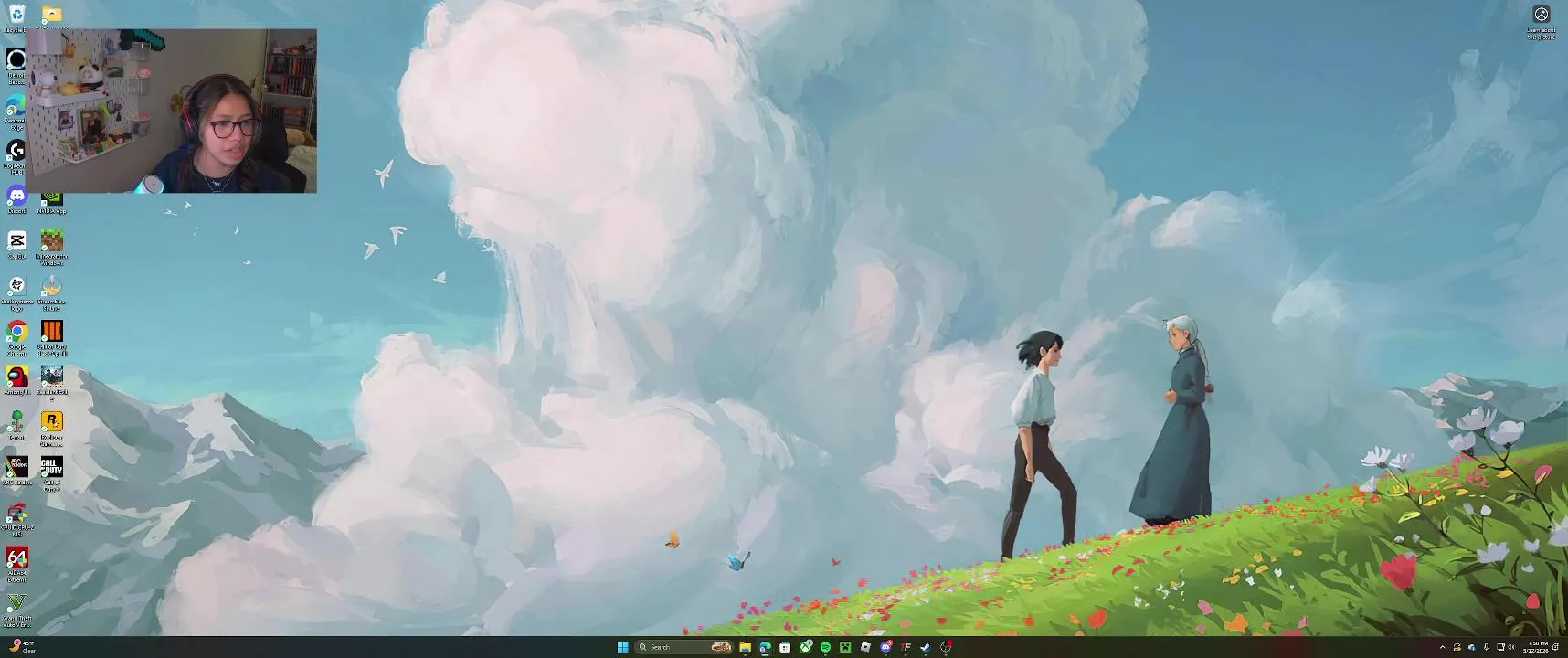Image resolution: width=1568 pixels, height=658 pixels.
Task: Launch AIDA64 Extreme from the desktop
Action: pyautogui.click(x=16, y=564)
